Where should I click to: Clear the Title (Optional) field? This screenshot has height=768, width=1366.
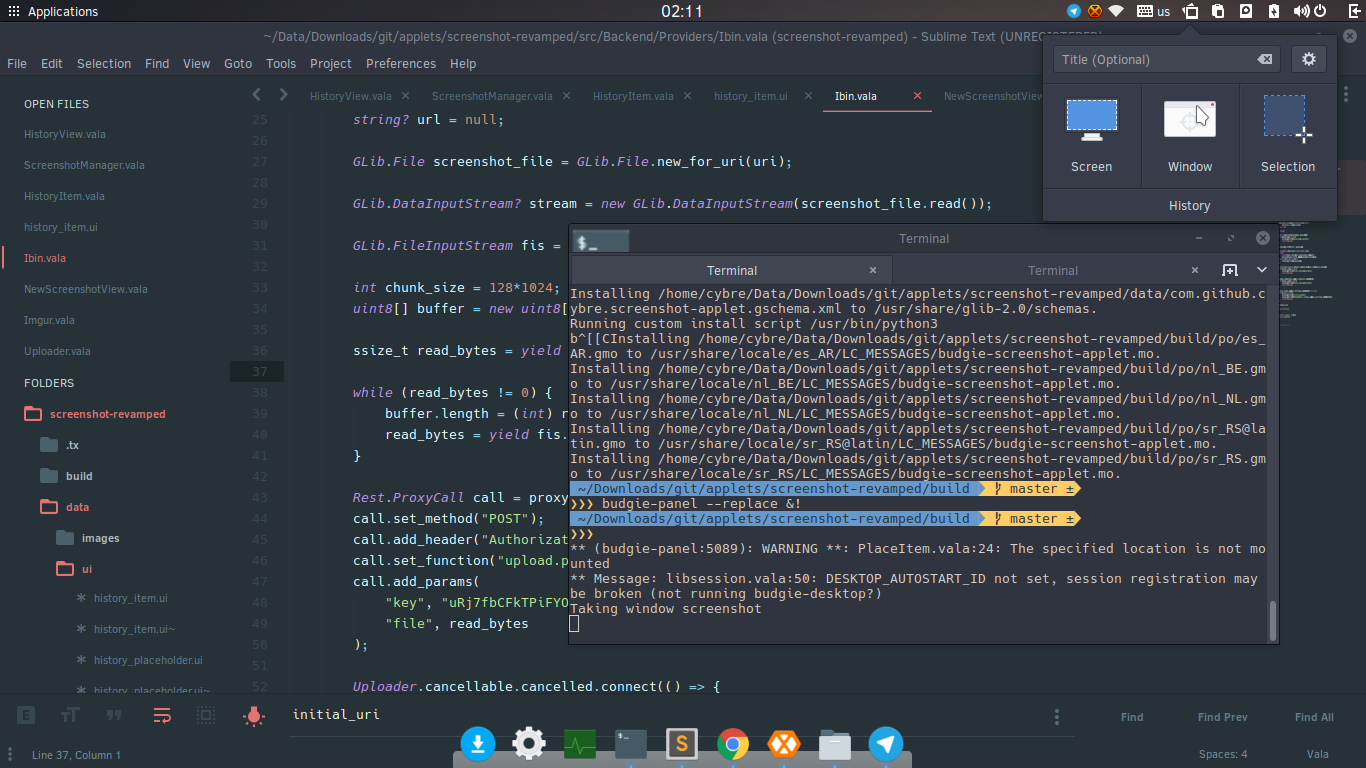click(x=1265, y=59)
